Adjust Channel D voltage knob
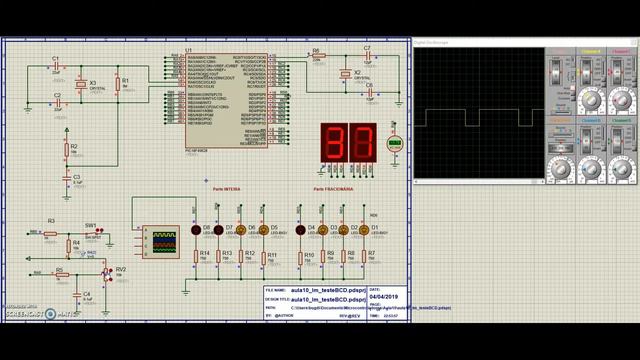The image size is (640, 360). [622, 169]
